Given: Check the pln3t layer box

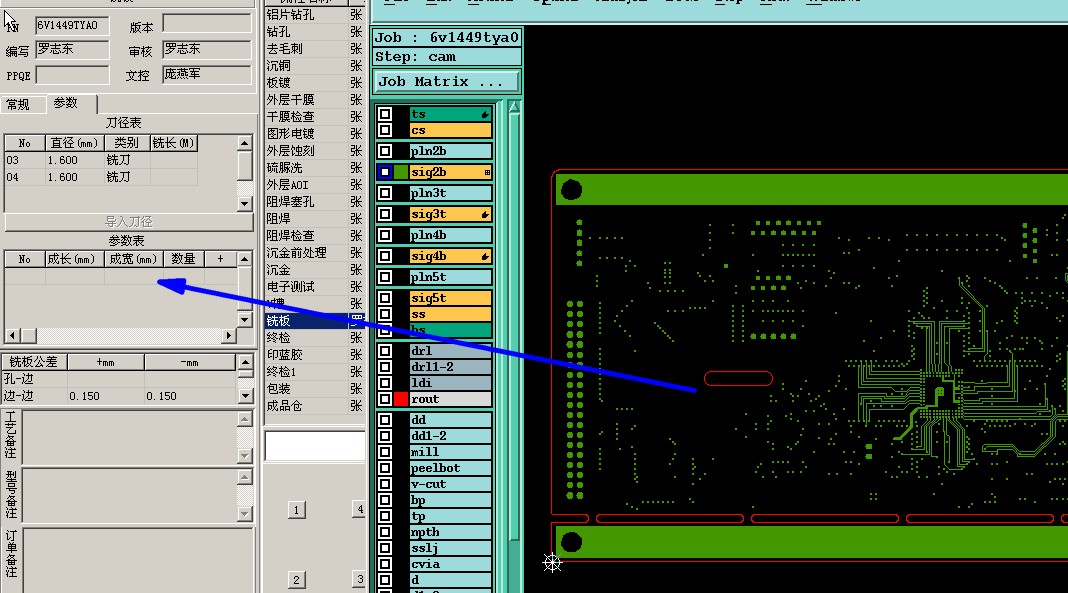Looking at the screenshot, I should pyautogui.click(x=385, y=193).
